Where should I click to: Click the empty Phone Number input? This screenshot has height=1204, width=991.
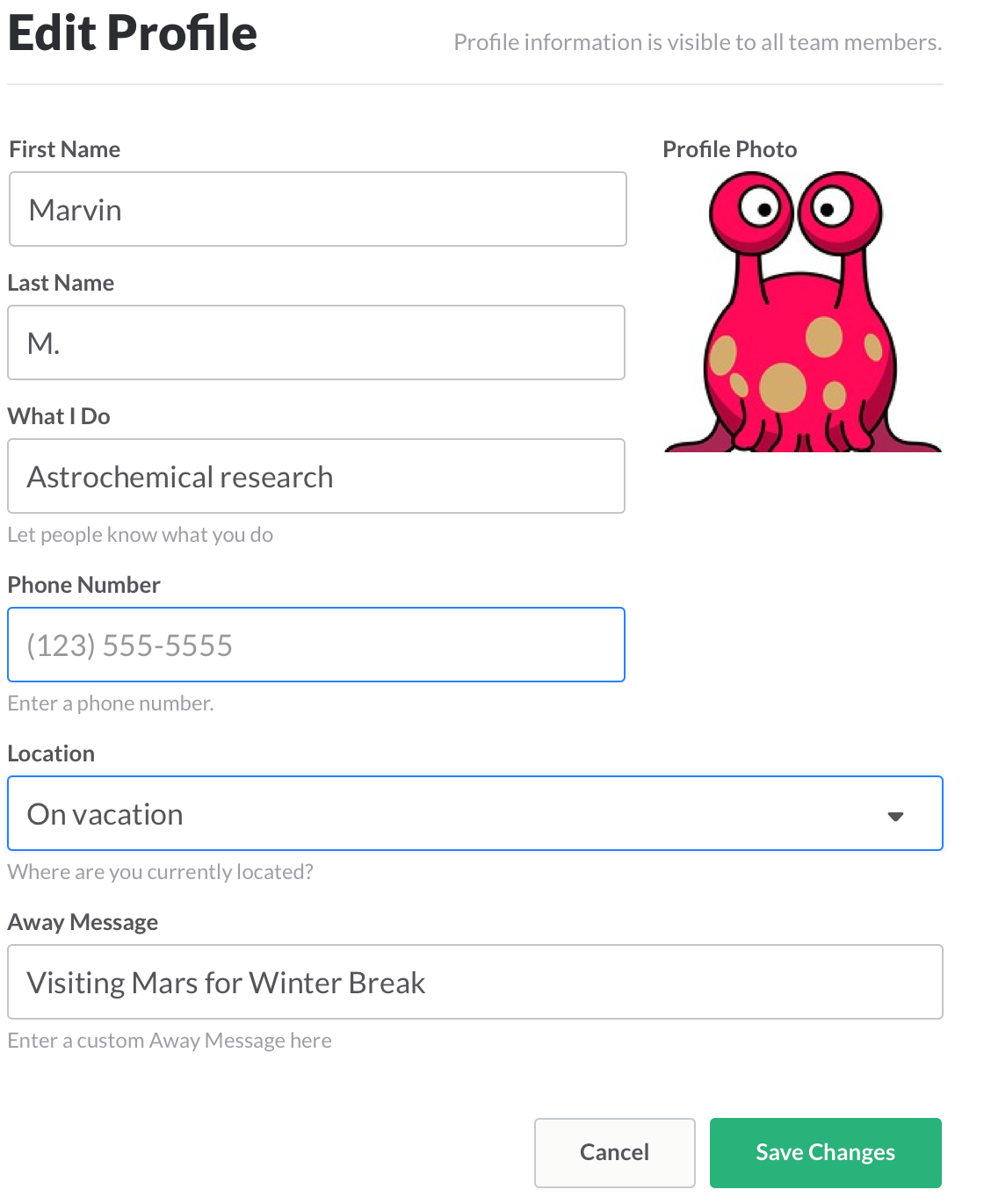316,645
